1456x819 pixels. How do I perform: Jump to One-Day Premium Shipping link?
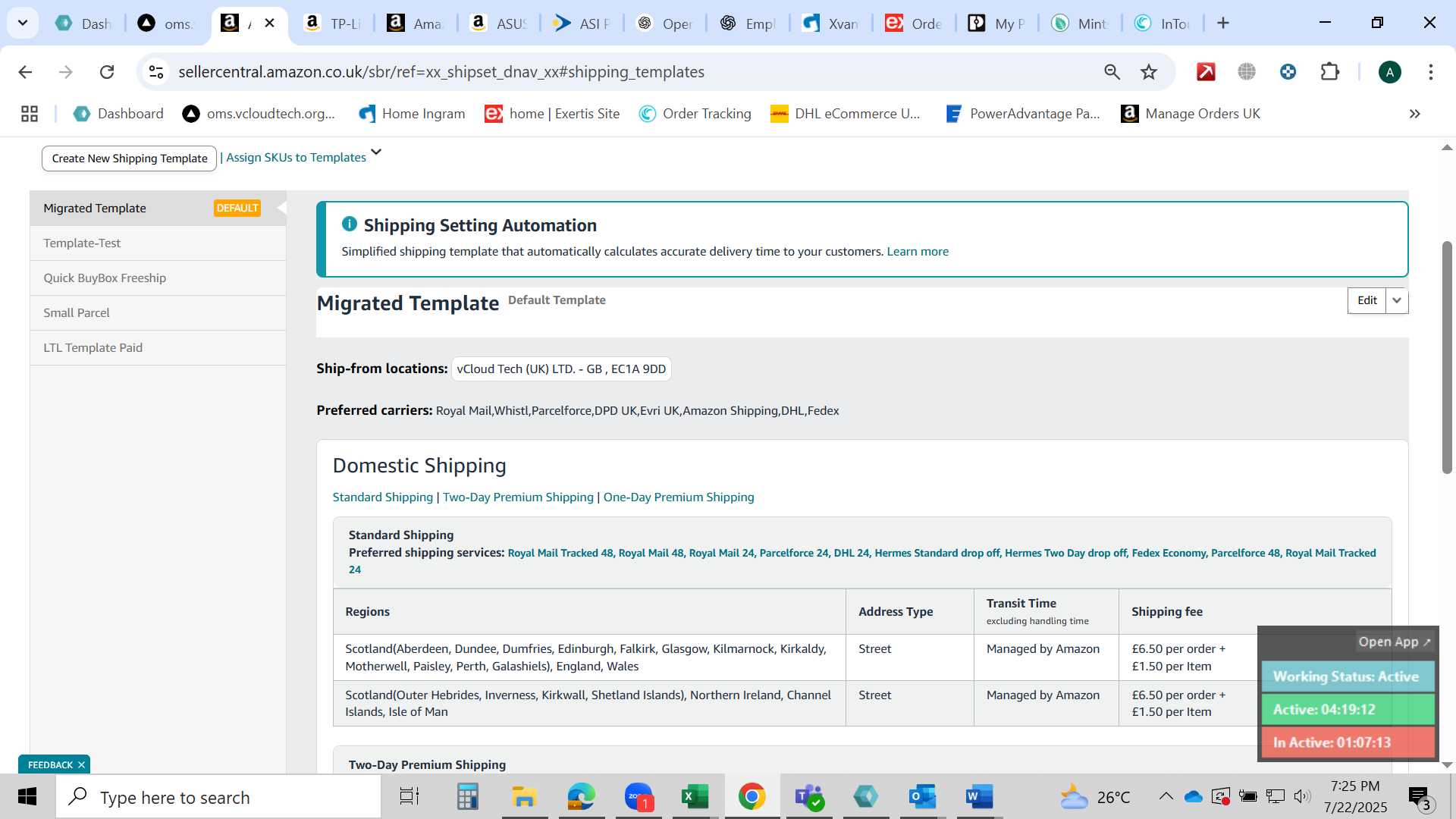point(679,497)
